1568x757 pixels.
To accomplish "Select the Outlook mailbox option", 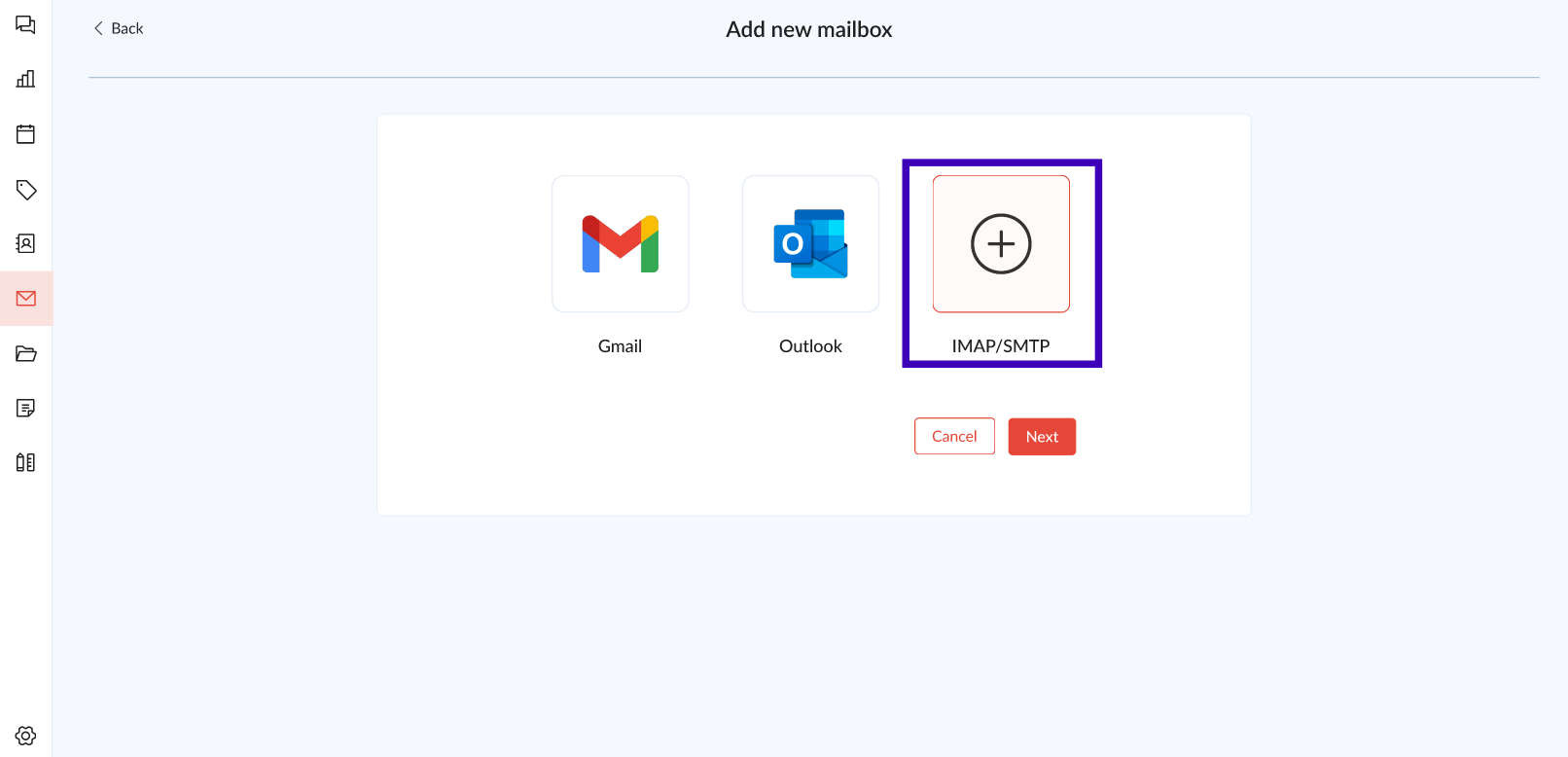I will [x=811, y=244].
